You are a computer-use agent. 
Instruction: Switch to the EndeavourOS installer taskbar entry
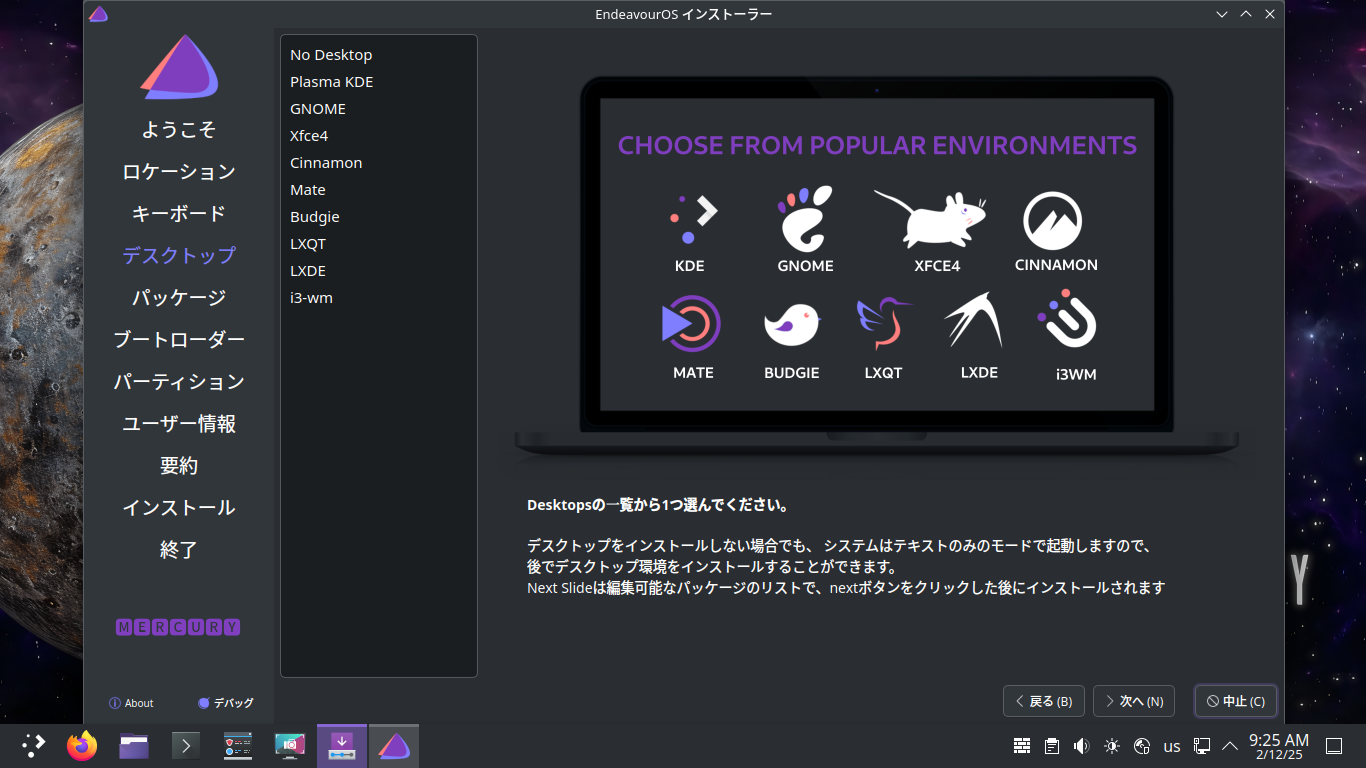pyautogui.click(x=394, y=745)
